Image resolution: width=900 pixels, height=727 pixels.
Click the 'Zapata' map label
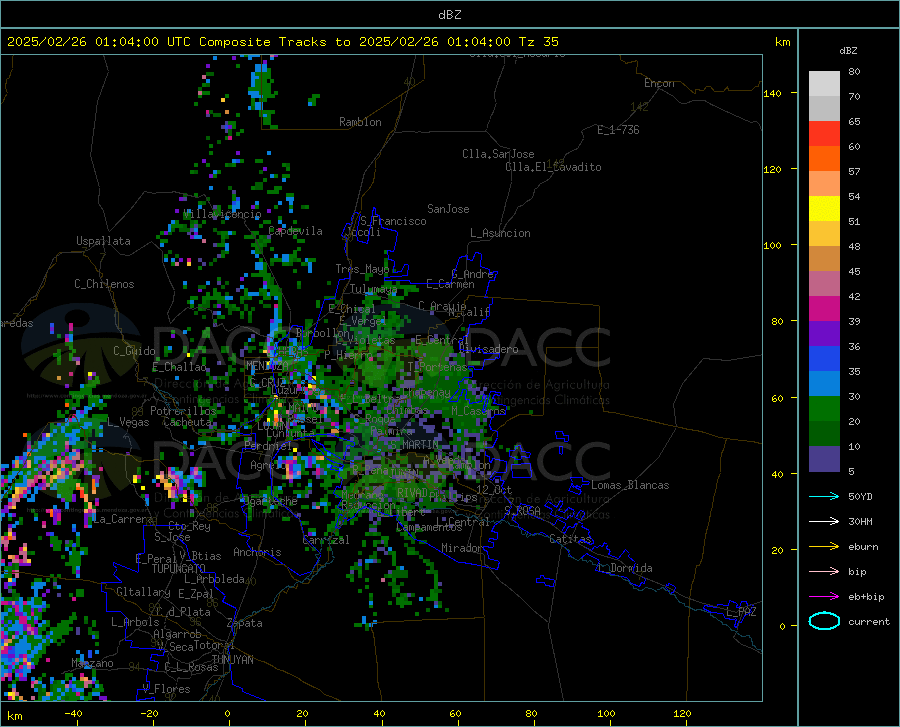(x=245, y=623)
